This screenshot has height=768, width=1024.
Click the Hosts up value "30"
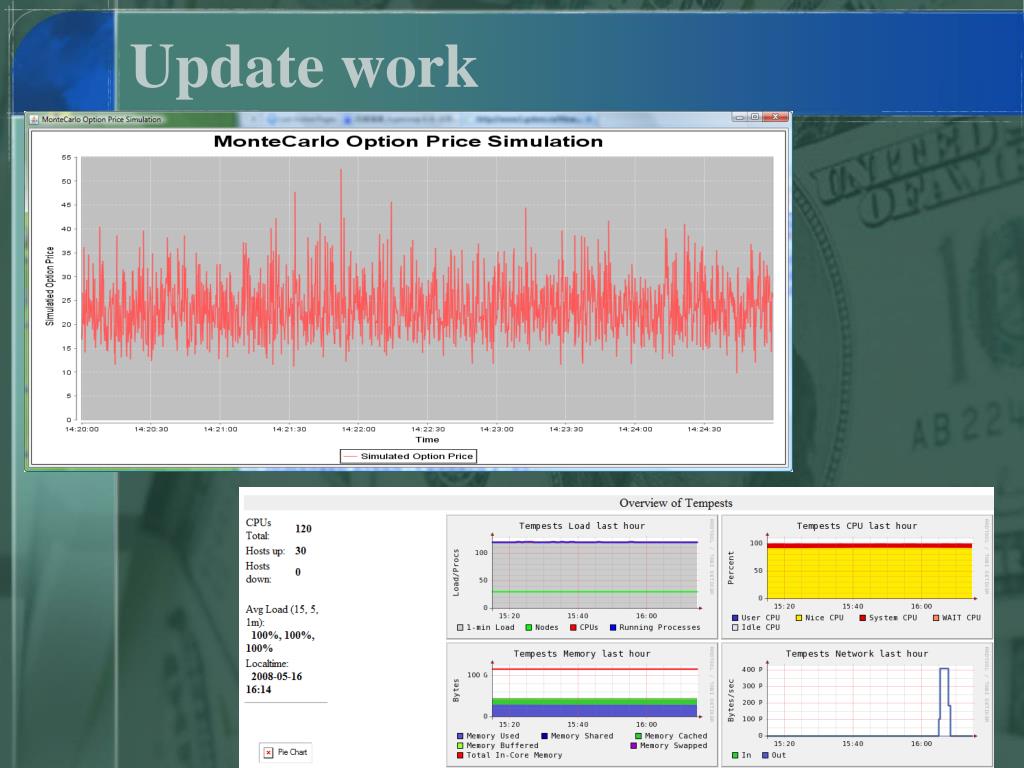(300, 551)
